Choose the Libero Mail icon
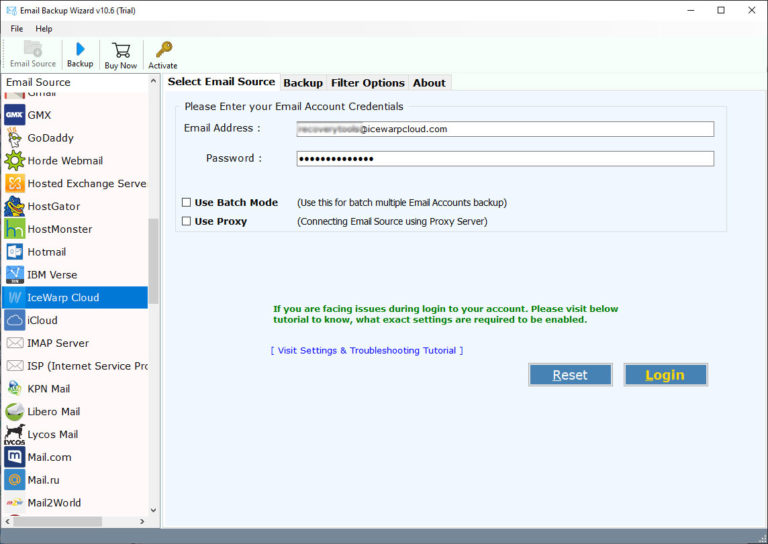Screen dimensions: 768x544 click(x=15, y=411)
